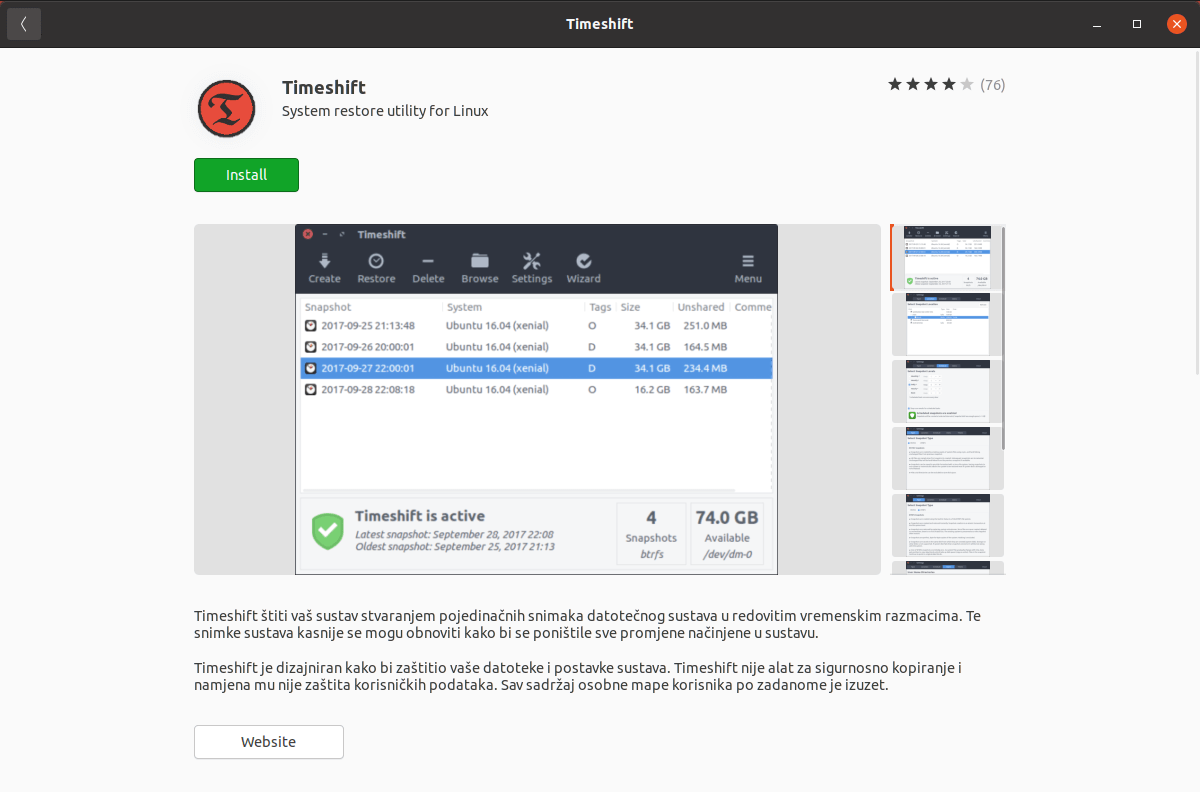Click snapshot row 2017-09-28 22:08:18

click(537, 389)
